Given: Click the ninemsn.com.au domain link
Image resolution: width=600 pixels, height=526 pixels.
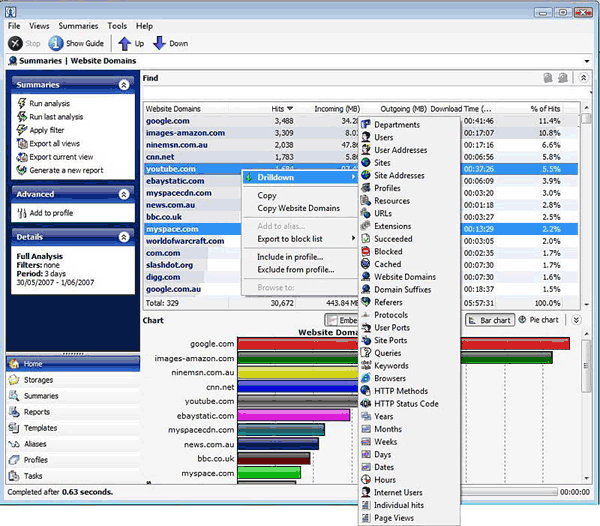Looking at the screenshot, I should click(x=177, y=145).
